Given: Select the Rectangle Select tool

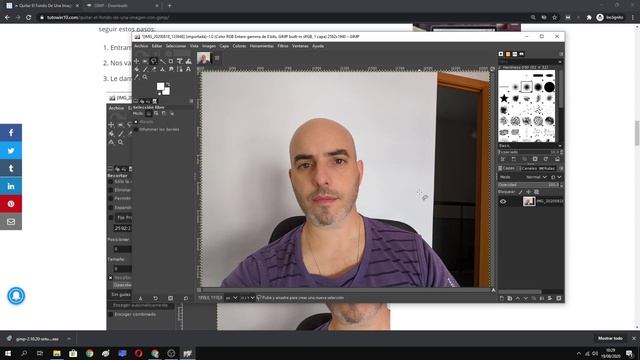Looking at the screenshot, I should (145, 61).
